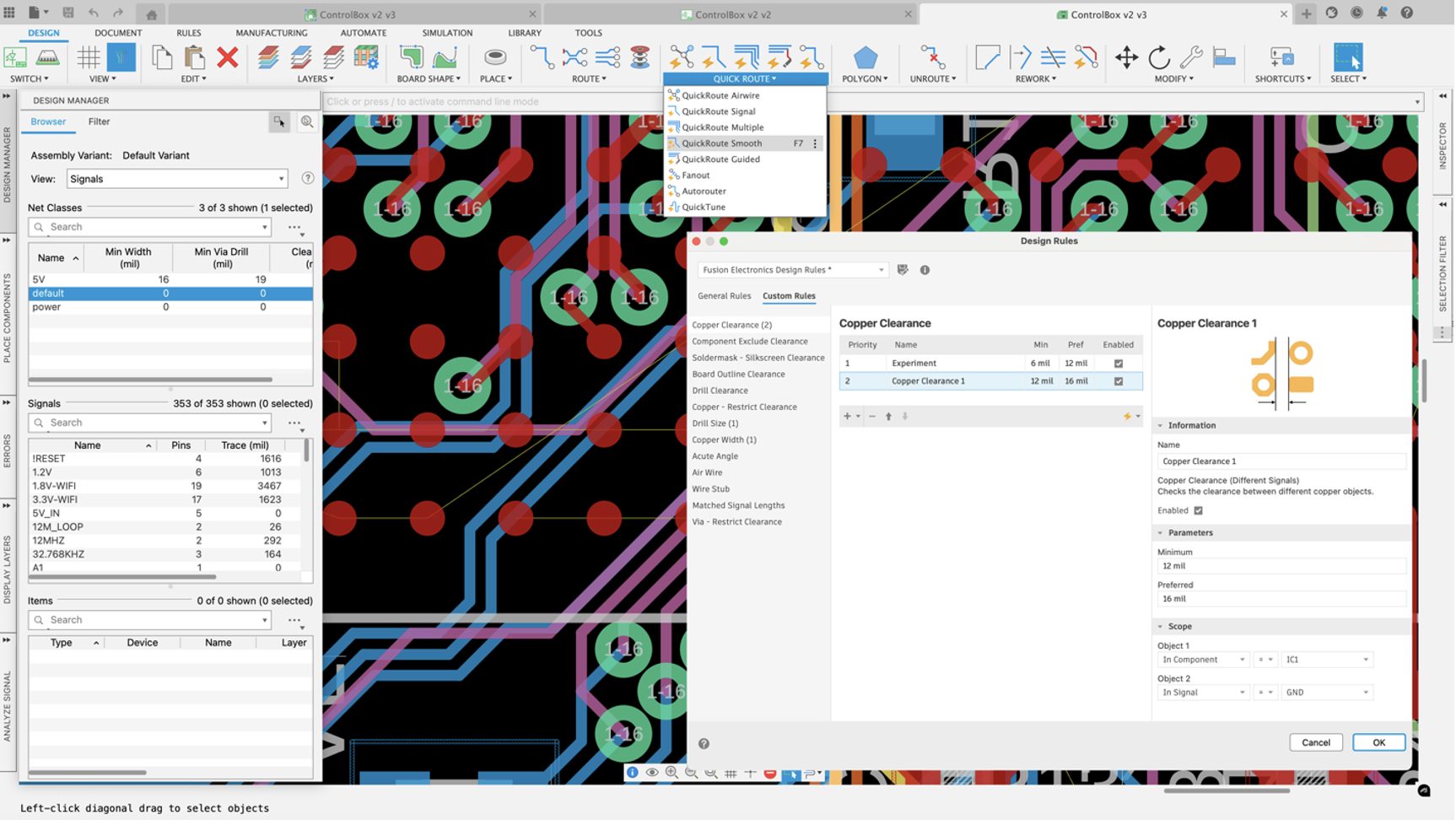Uncheck the Experiment rule's Enabled checkbox

pos(1119,363)
